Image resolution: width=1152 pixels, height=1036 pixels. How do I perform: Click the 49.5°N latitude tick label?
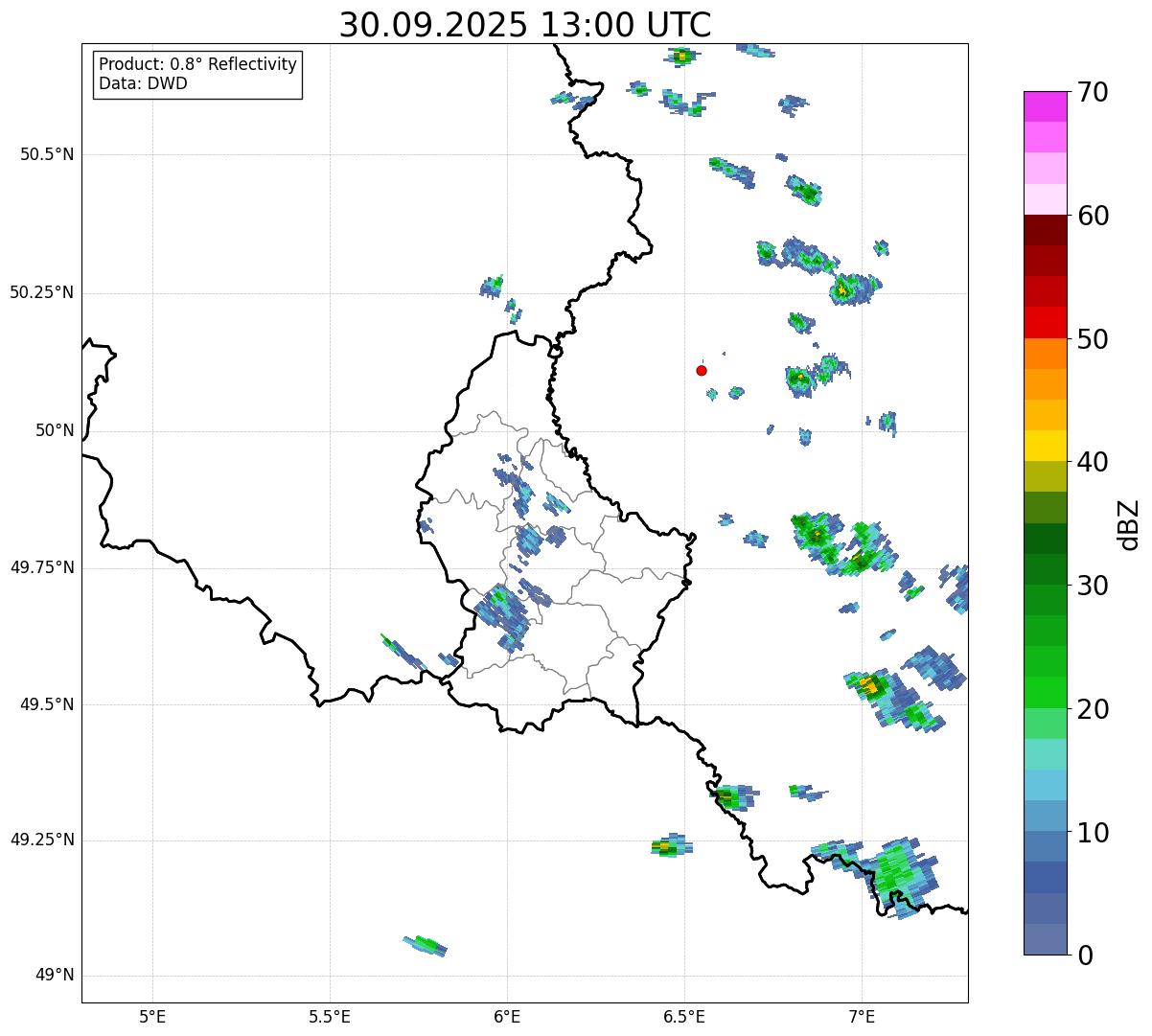pyautogui.click(x=47, y=704)
